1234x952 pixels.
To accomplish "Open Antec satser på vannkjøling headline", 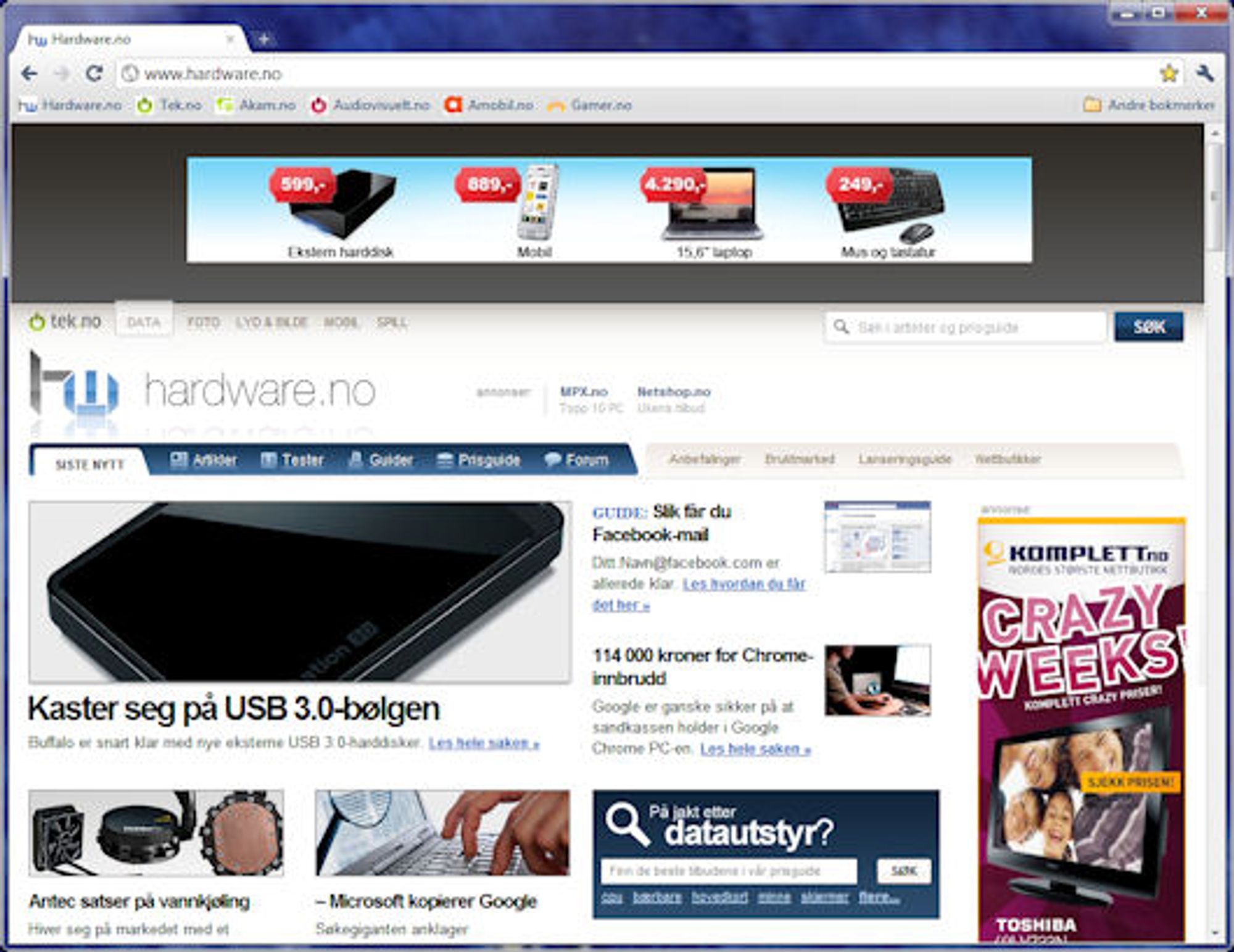I will tap(139, 901).
